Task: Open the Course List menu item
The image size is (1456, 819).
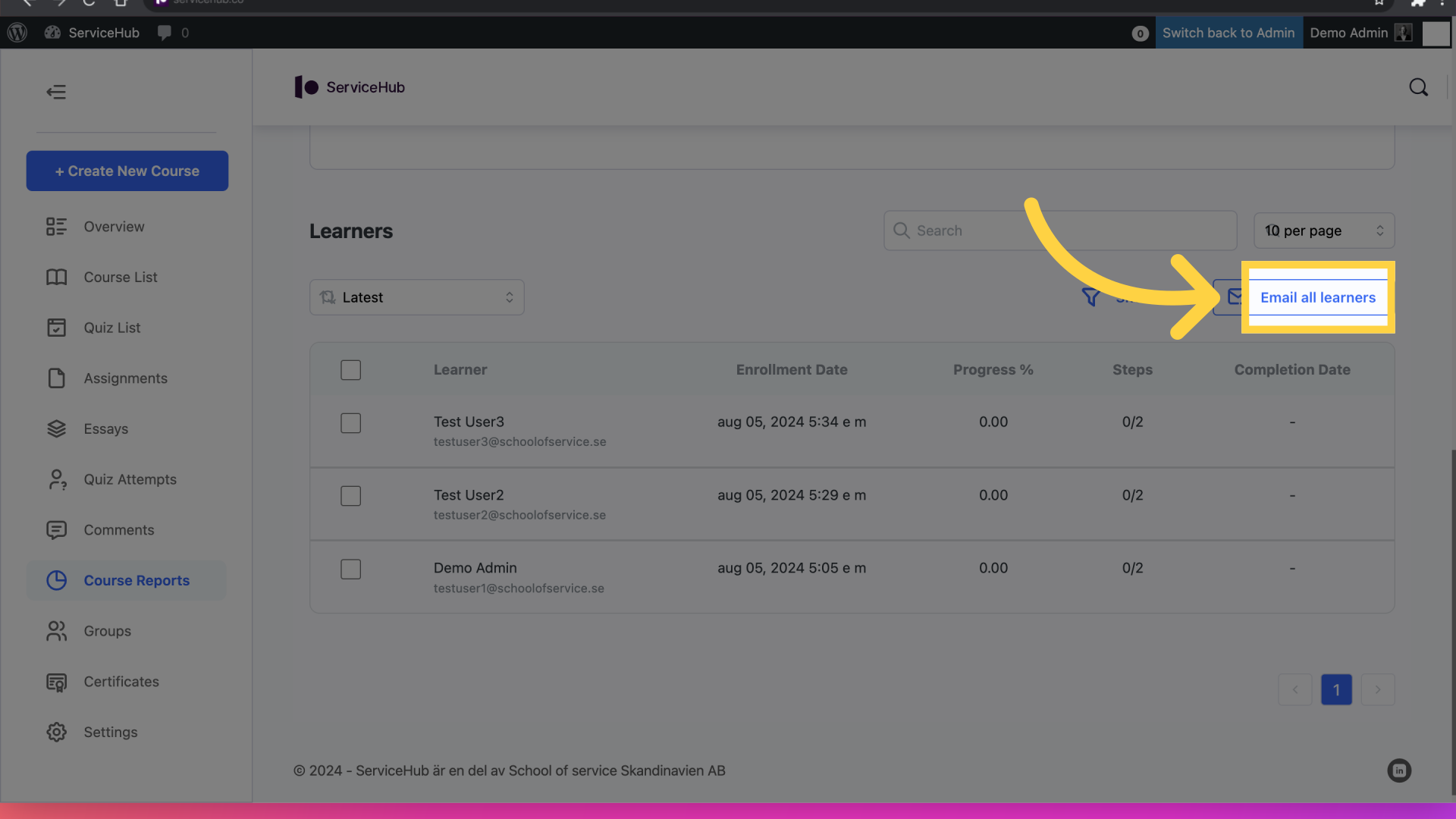Action: click(x=119, y=277)
